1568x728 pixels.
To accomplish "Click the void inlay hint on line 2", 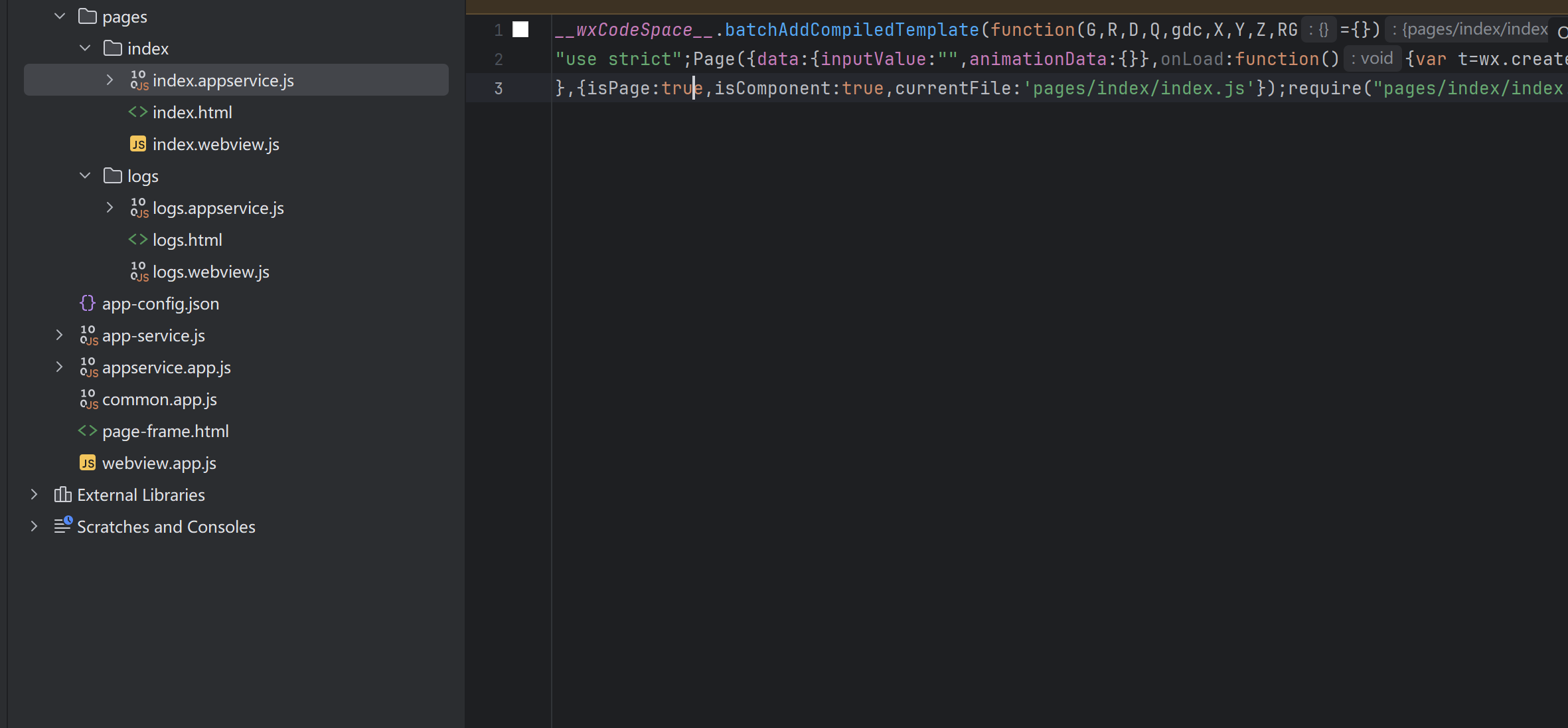I will point(1372,59).
